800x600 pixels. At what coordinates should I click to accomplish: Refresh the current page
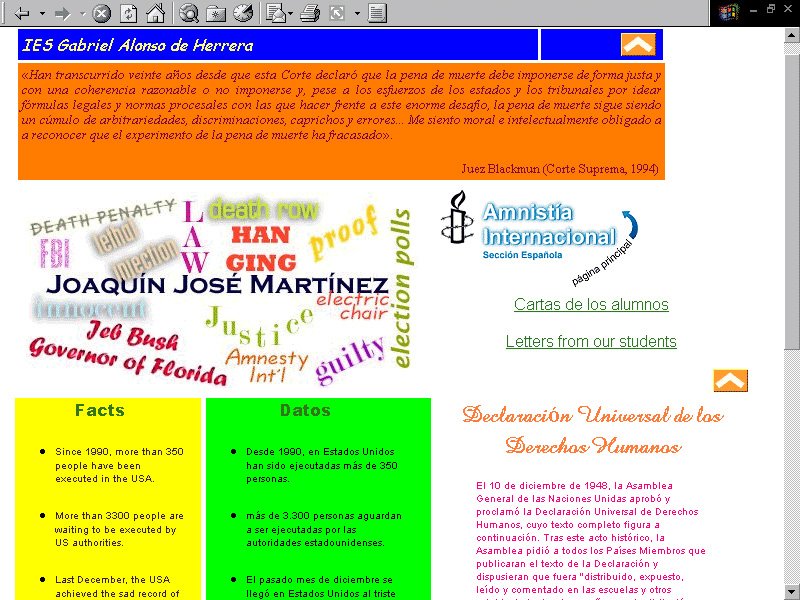click(128, 13)
